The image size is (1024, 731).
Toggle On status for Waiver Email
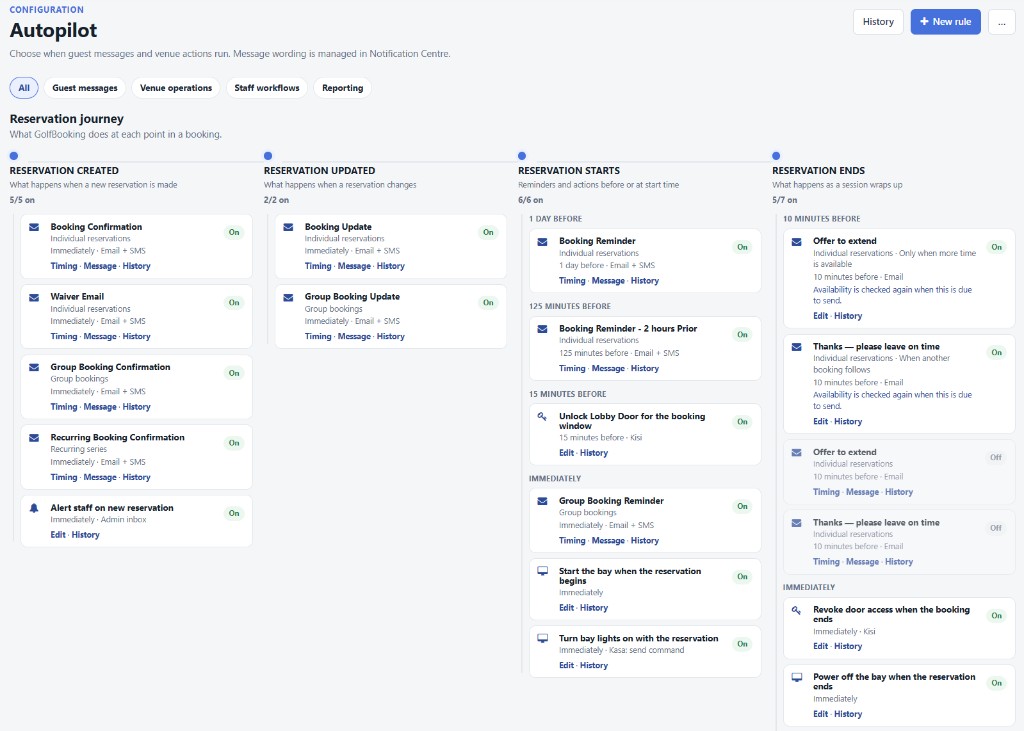(234, 302)
